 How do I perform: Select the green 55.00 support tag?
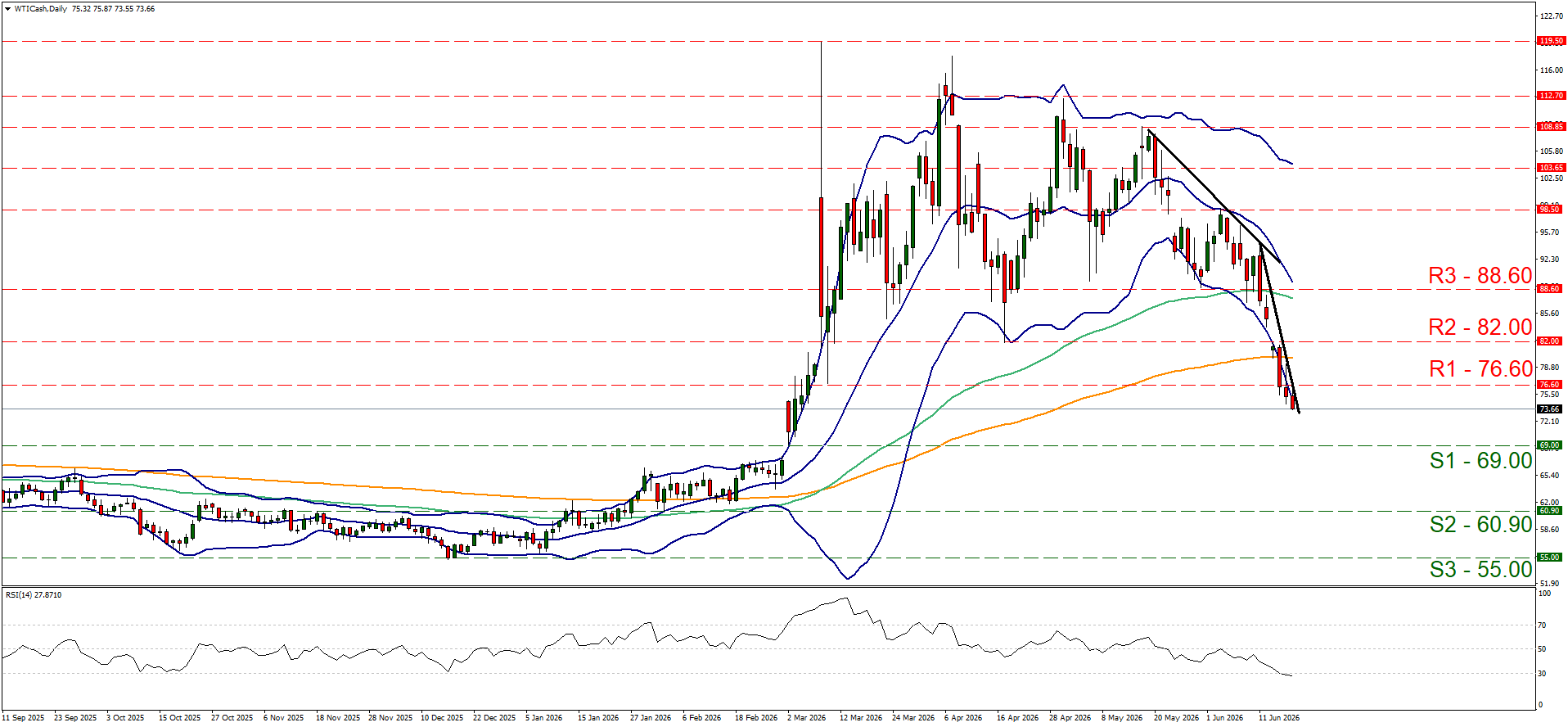click(1549, 558)
